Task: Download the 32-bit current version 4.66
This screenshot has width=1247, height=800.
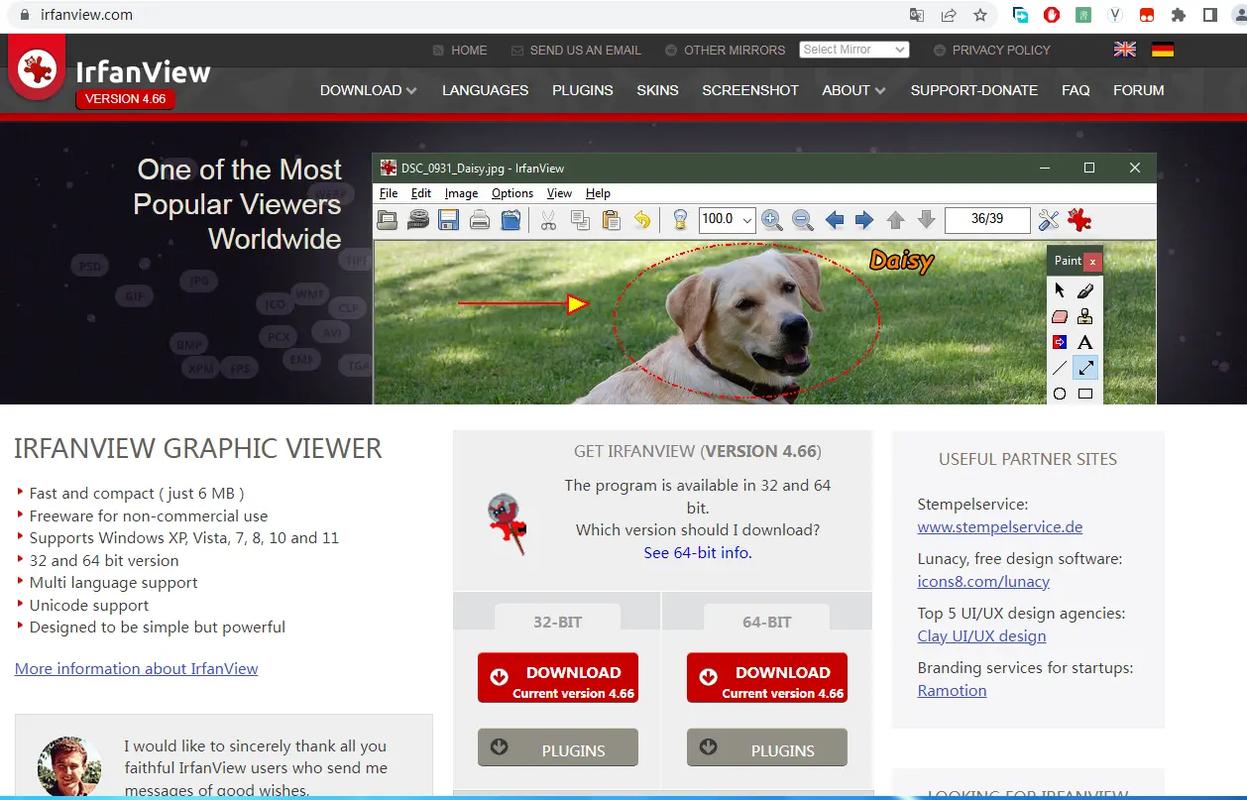Action: click(x=558, y=678)
